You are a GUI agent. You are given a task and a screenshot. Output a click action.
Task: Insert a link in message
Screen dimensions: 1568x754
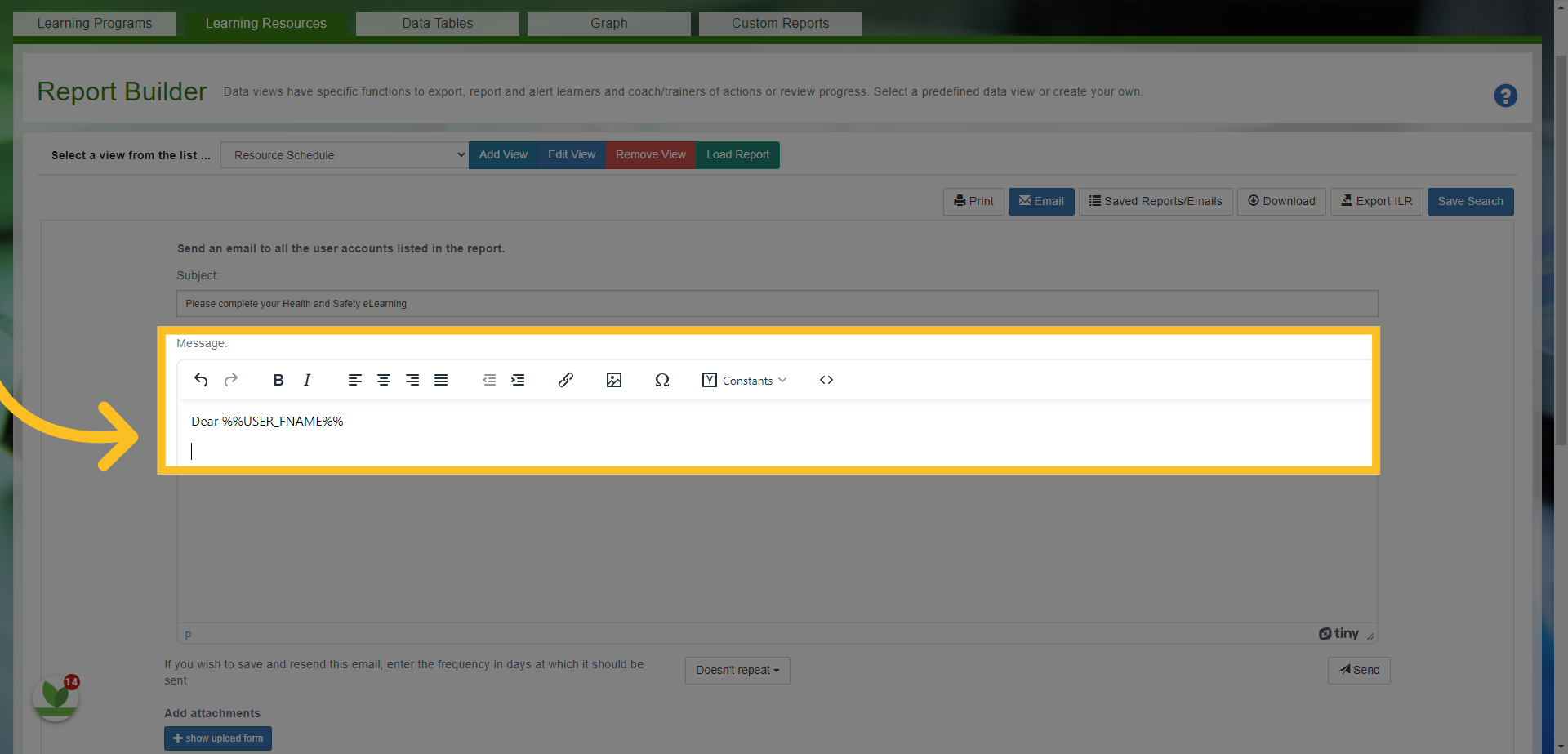click(x=566, y=380)
